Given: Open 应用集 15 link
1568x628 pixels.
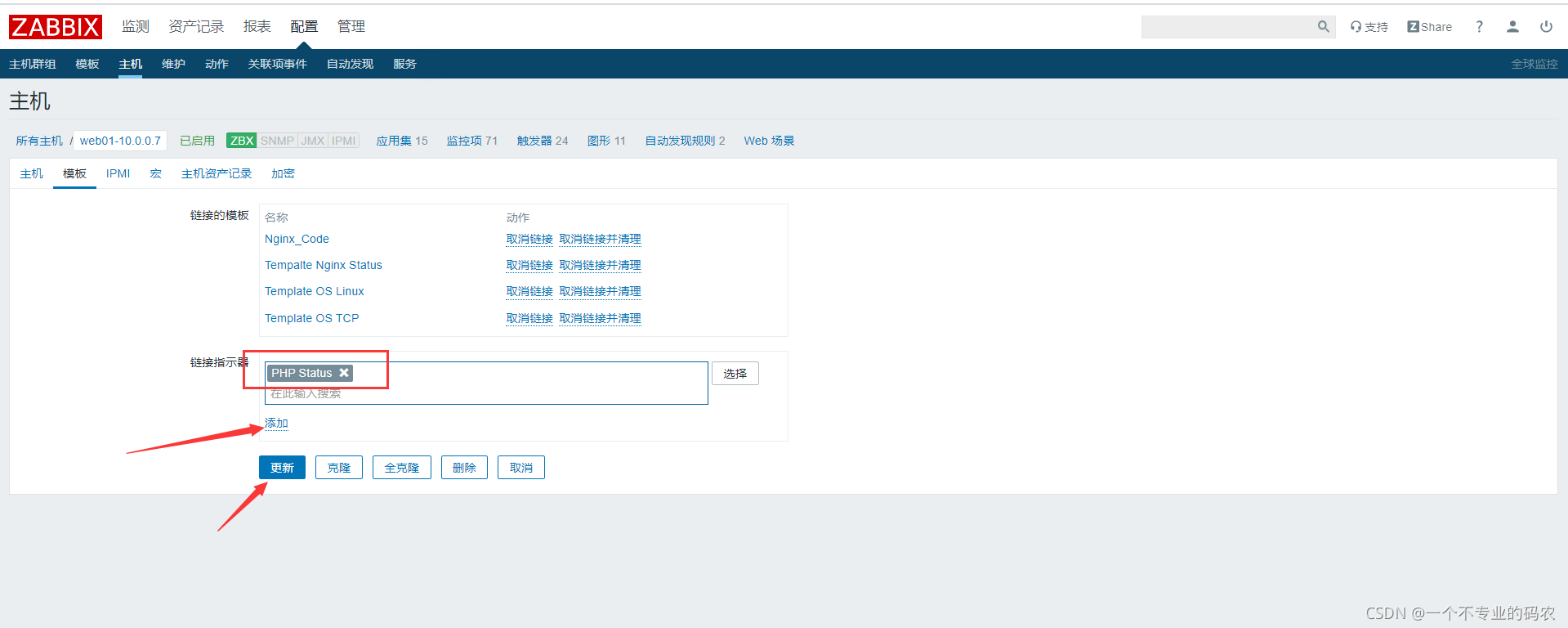Looking at the screenshot, I should click(402, 141).
